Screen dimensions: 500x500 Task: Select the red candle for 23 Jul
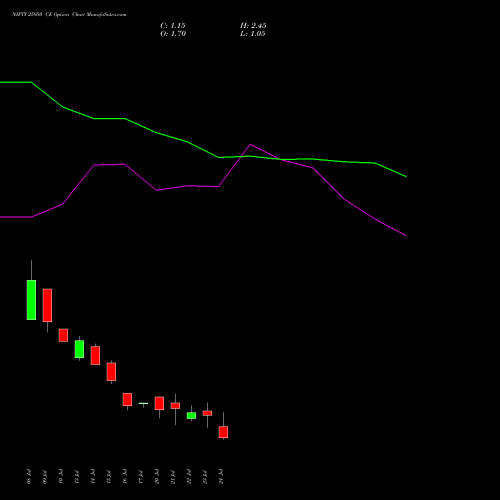207,413
